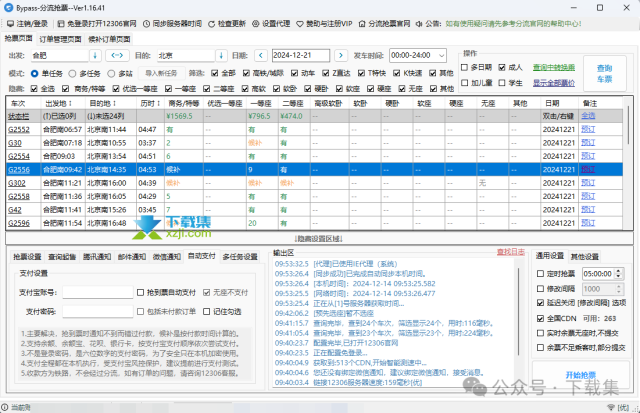Viewport: 640px width, 413px height.
Task: Open the 多任务设置 tab
Action: (x=240, y=256)
